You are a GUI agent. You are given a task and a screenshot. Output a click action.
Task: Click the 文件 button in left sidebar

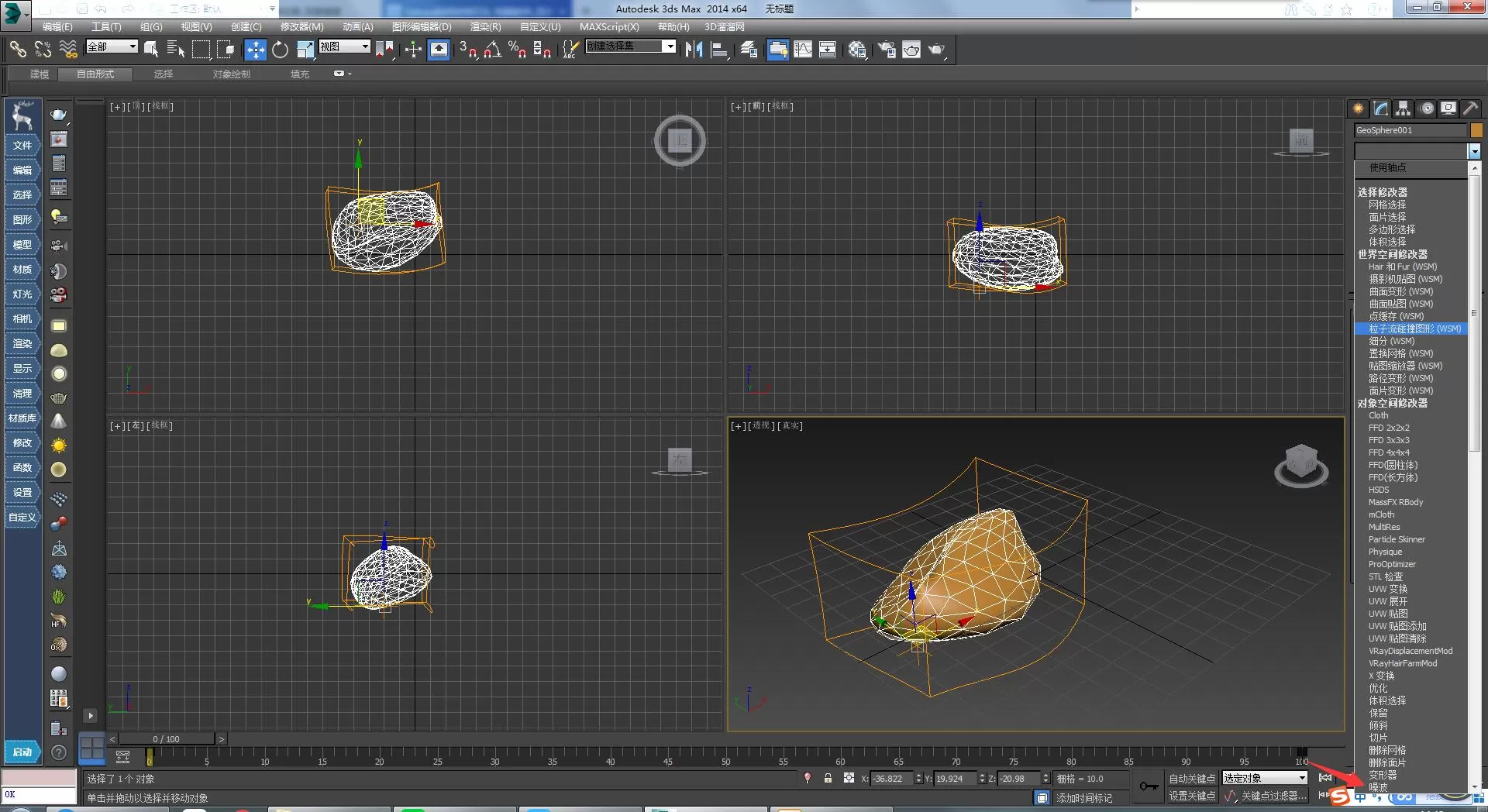coord(22,146)
